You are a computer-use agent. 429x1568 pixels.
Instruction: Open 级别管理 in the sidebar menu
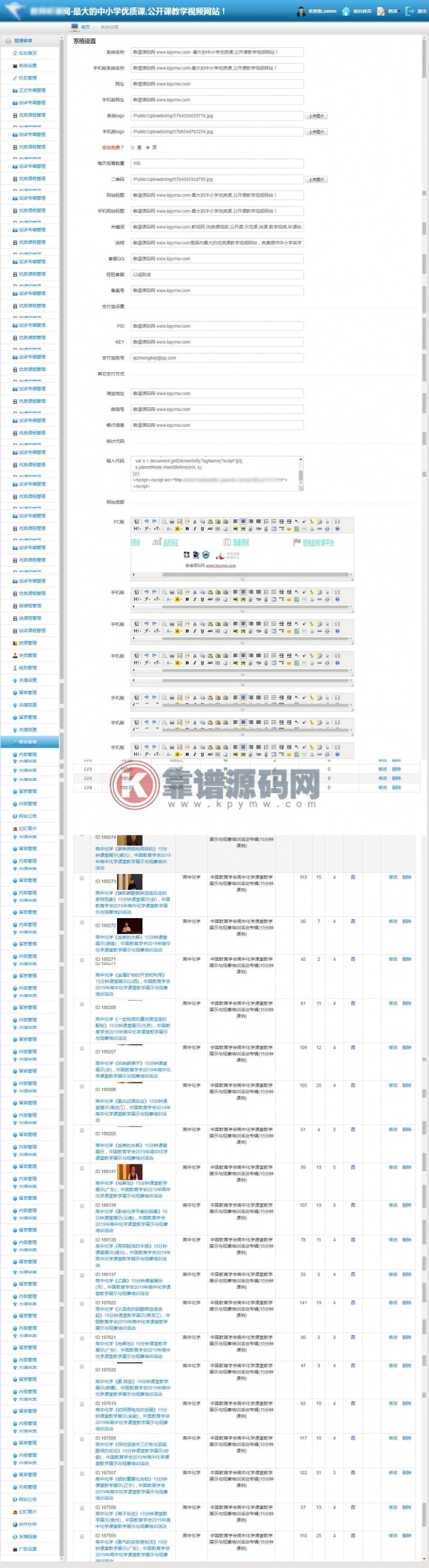(27, 668)
